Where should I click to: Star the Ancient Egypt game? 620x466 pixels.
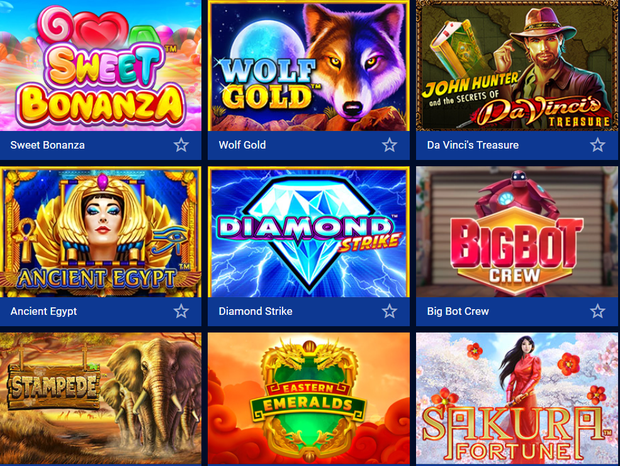181,311
